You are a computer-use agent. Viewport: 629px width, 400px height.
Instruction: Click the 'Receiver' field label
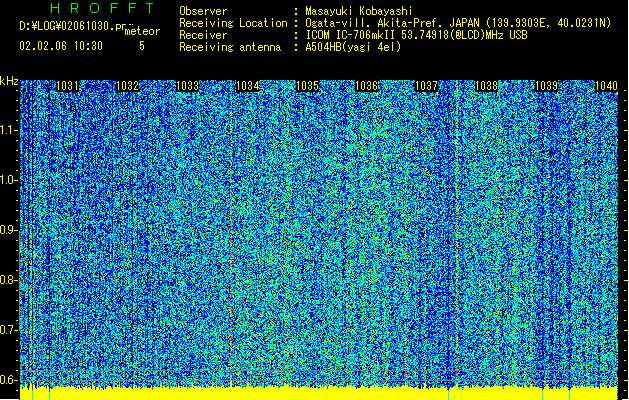(x=203, y=35)
